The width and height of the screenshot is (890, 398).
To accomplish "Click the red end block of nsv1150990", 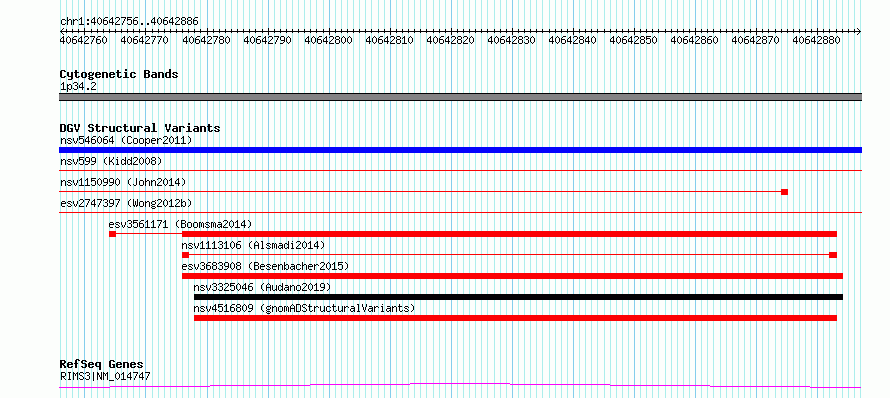I will [x=784, y=192].
